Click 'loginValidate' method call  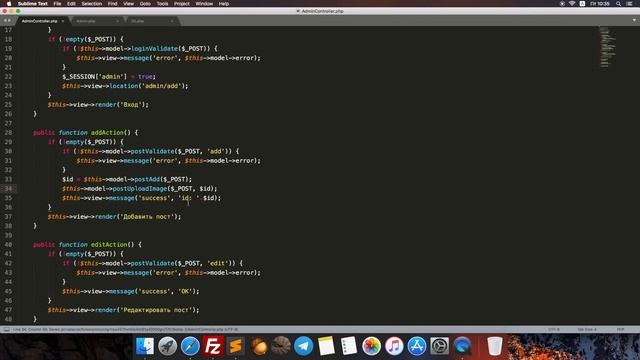click(x=154, y=49)
